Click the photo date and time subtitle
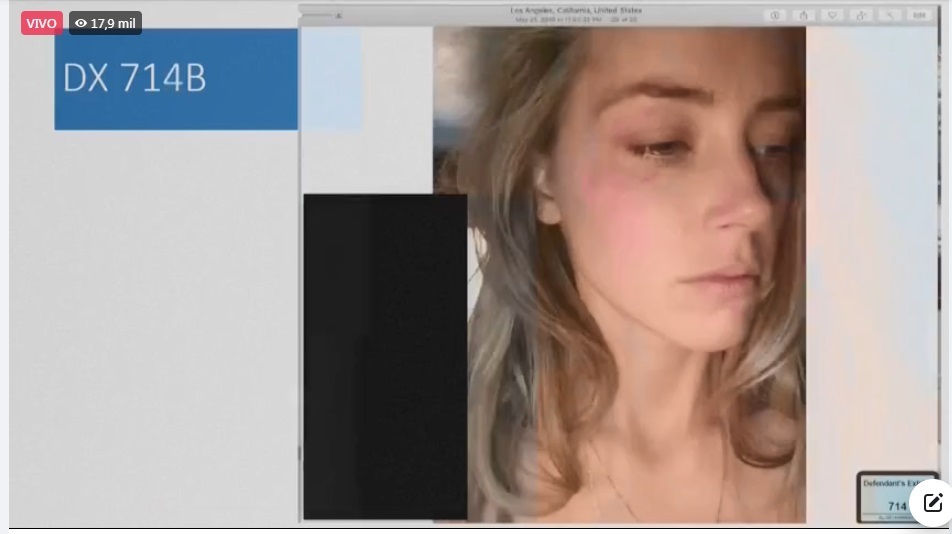This screenshot has width=952, height=534. [x=575, y=19]
